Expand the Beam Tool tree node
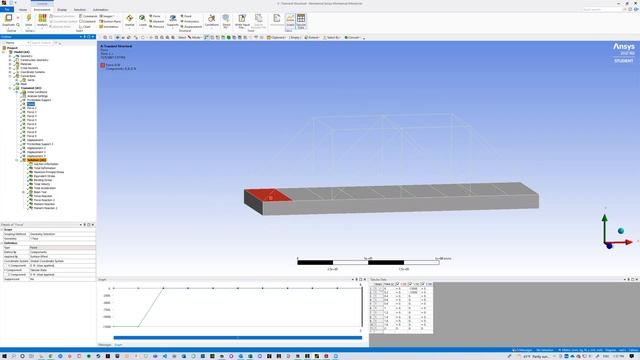Screen dimensions: 640x360 point(23,192)
